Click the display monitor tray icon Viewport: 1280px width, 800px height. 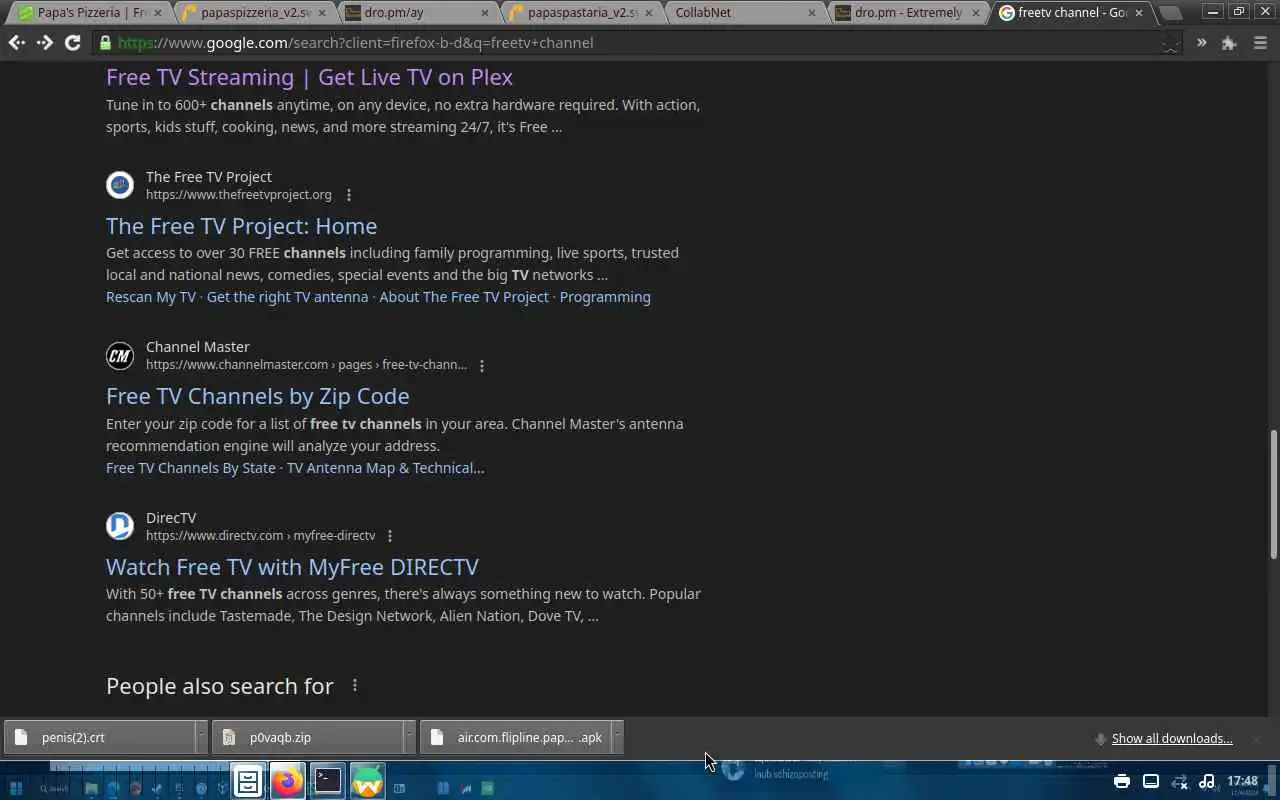[1151, 781]
